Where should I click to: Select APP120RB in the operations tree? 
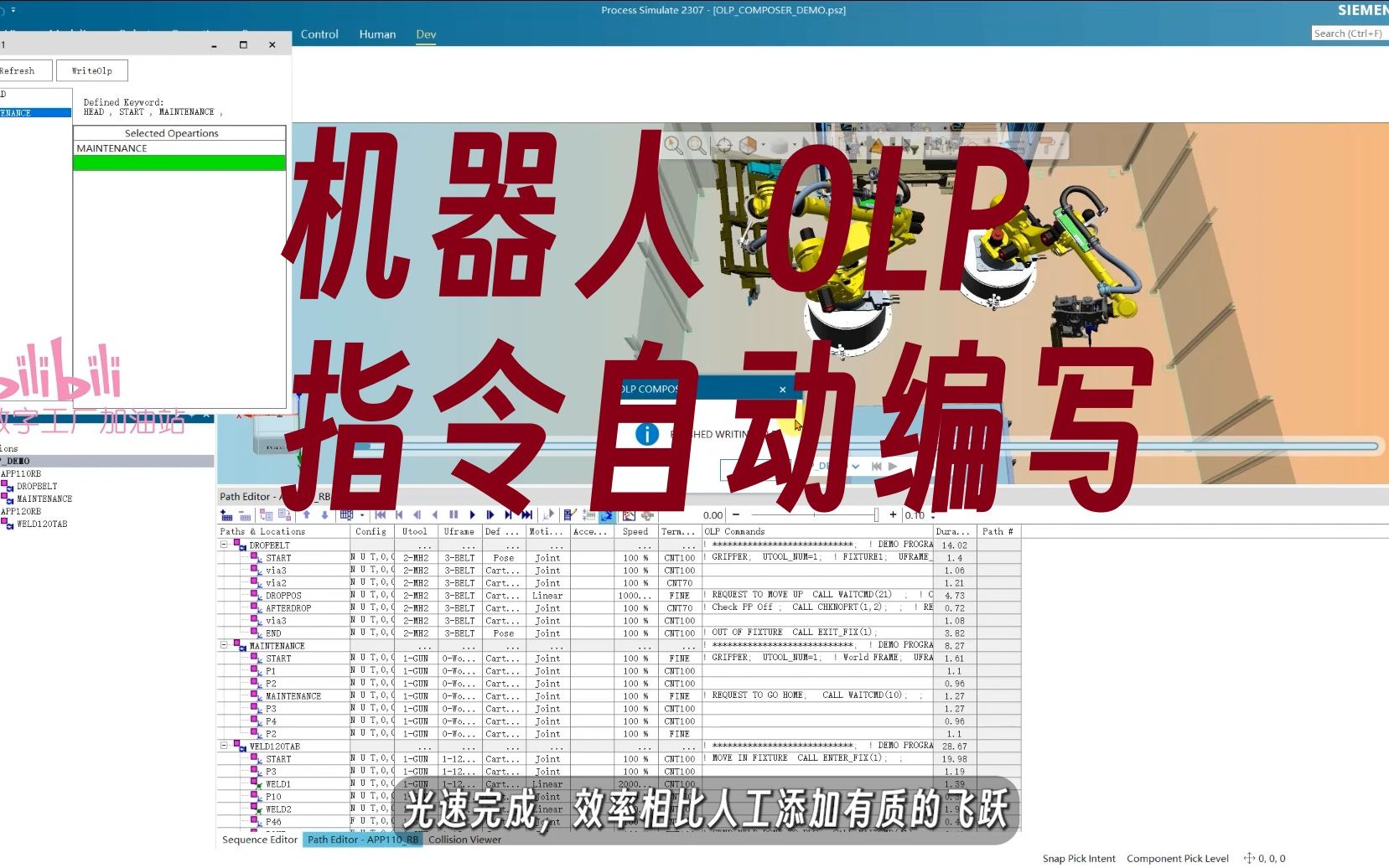coord(21,511)
